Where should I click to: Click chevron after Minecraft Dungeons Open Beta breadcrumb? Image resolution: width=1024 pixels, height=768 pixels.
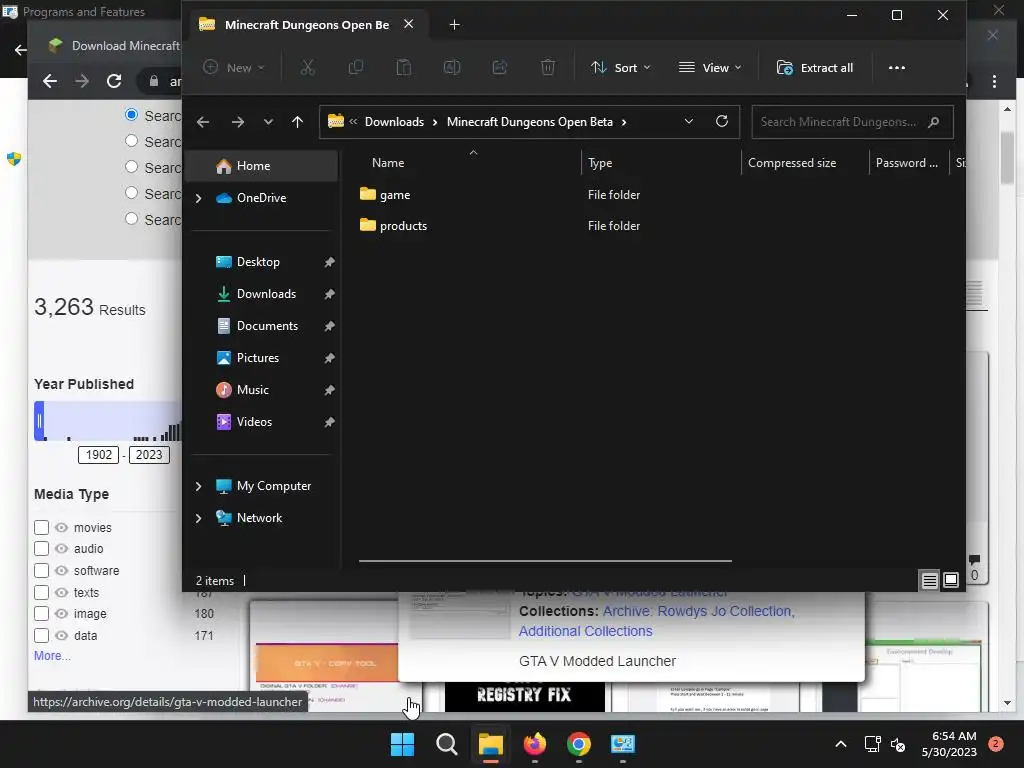[624, 122]
